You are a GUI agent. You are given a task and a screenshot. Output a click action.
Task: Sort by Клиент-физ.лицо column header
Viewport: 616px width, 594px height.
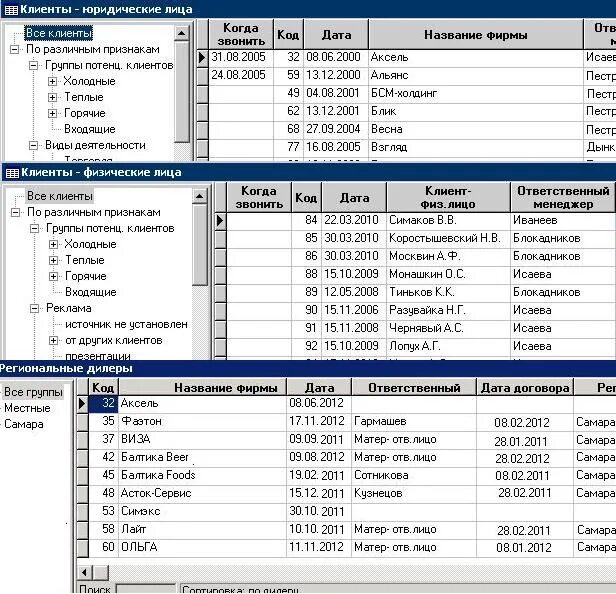coord(448,197)
